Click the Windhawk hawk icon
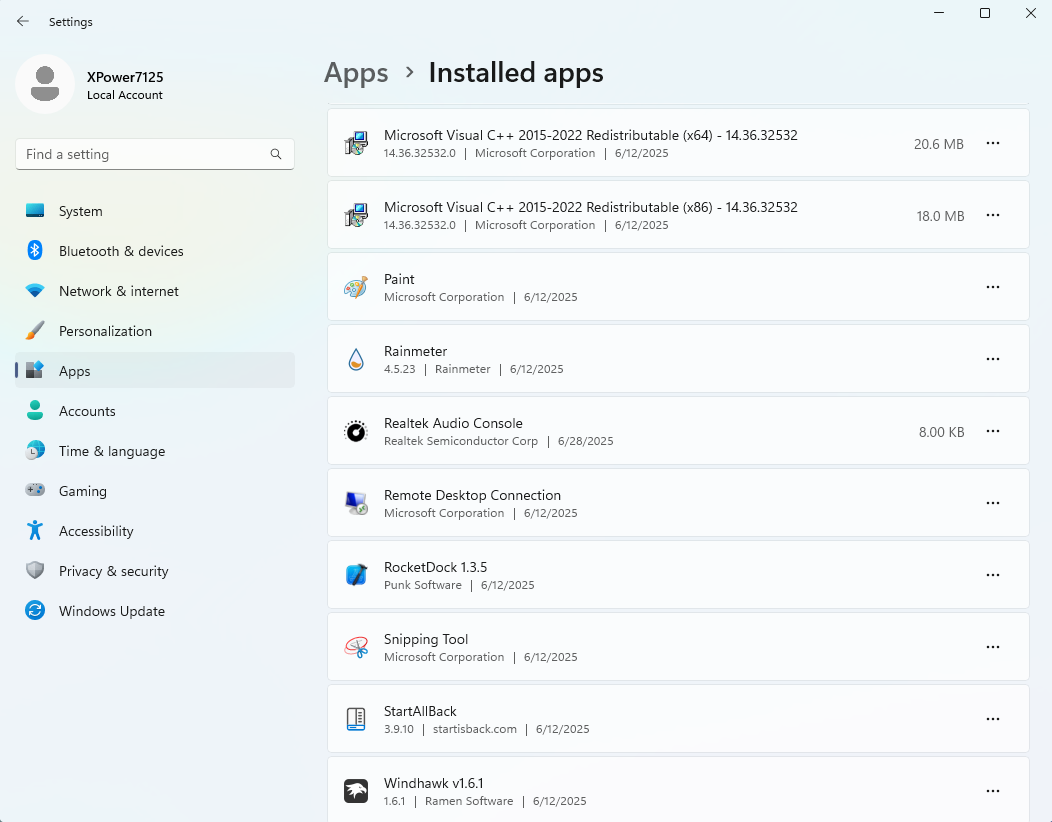1052x822 pixels. pyautogui.click(x=356, y=791)
